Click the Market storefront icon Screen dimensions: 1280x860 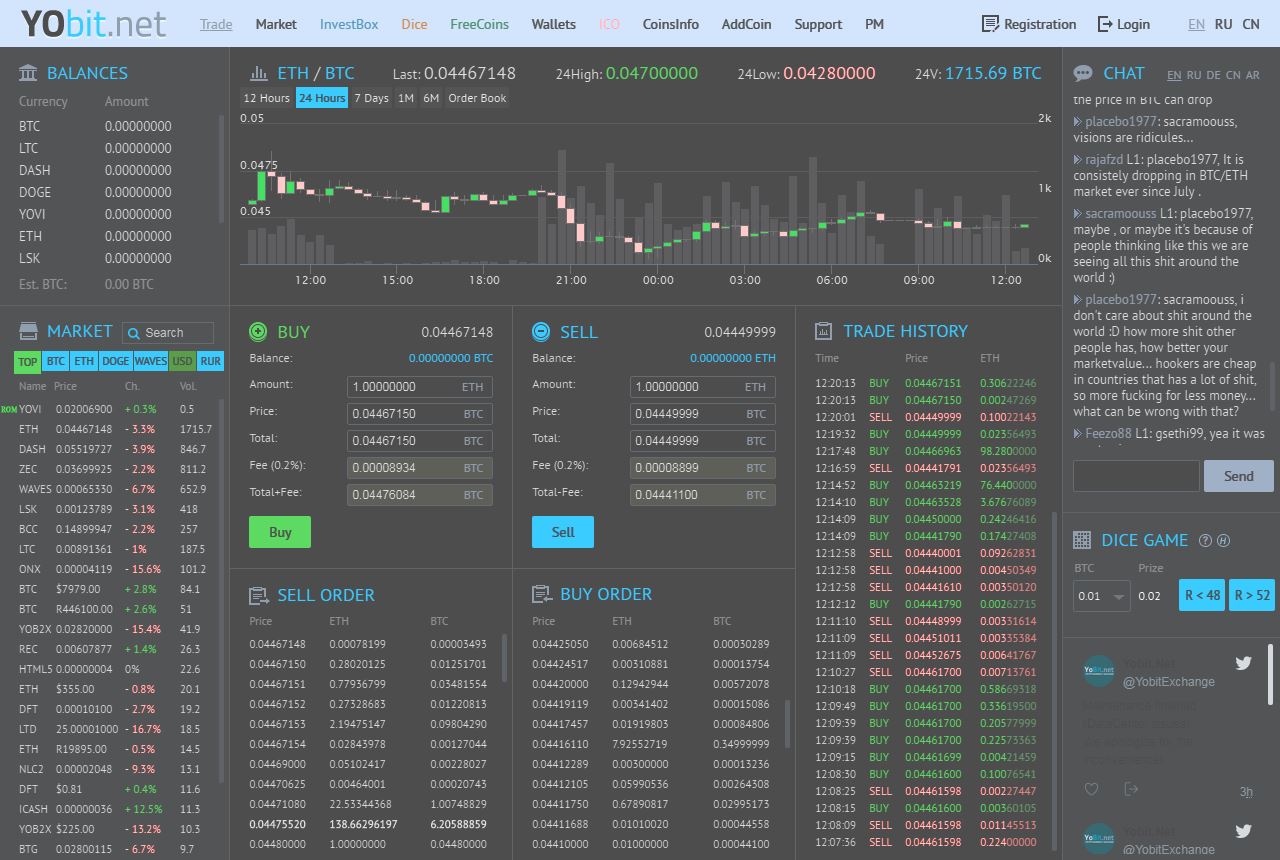click(28, 331)
